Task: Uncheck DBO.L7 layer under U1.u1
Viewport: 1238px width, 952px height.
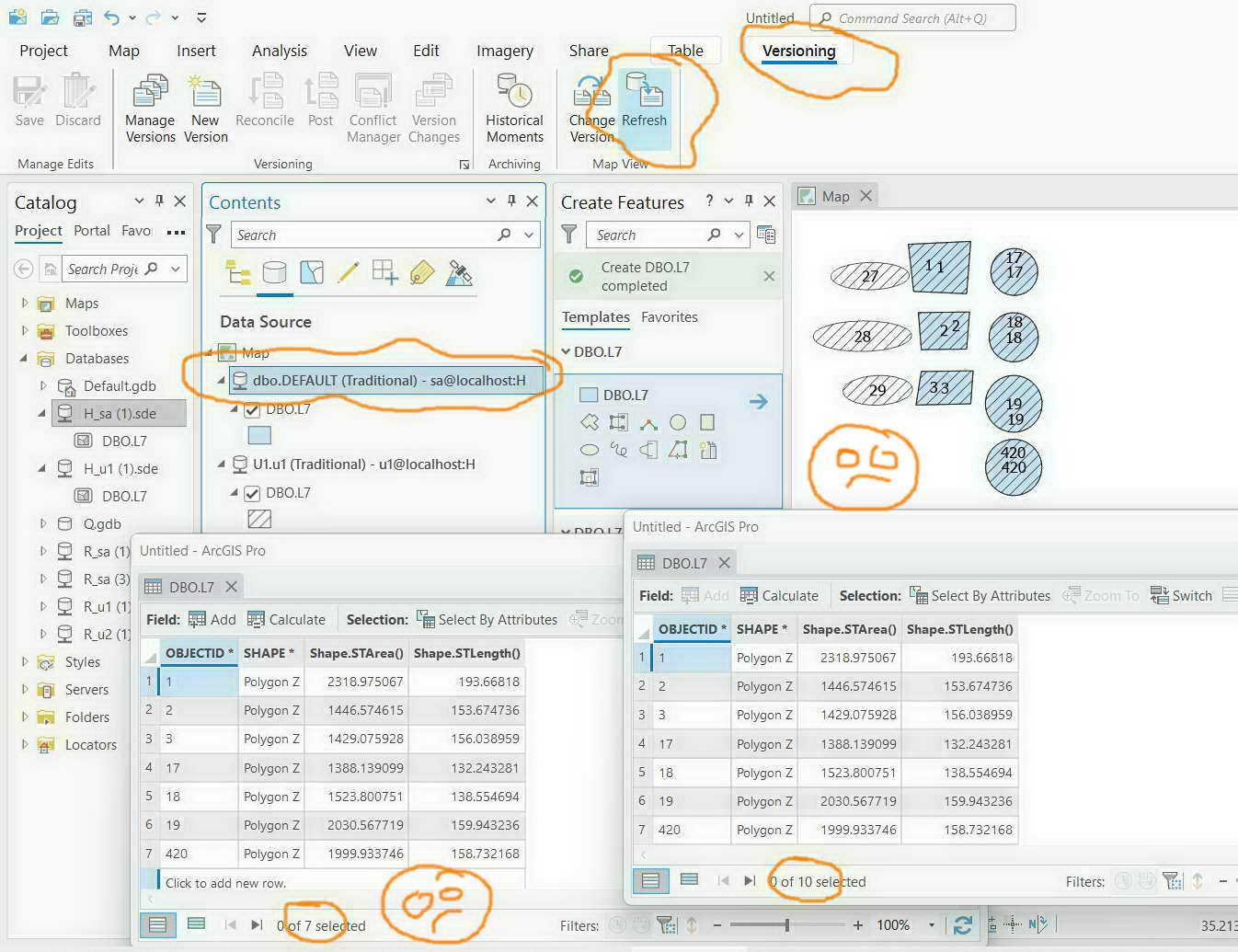Action: (x=252, y=493)
